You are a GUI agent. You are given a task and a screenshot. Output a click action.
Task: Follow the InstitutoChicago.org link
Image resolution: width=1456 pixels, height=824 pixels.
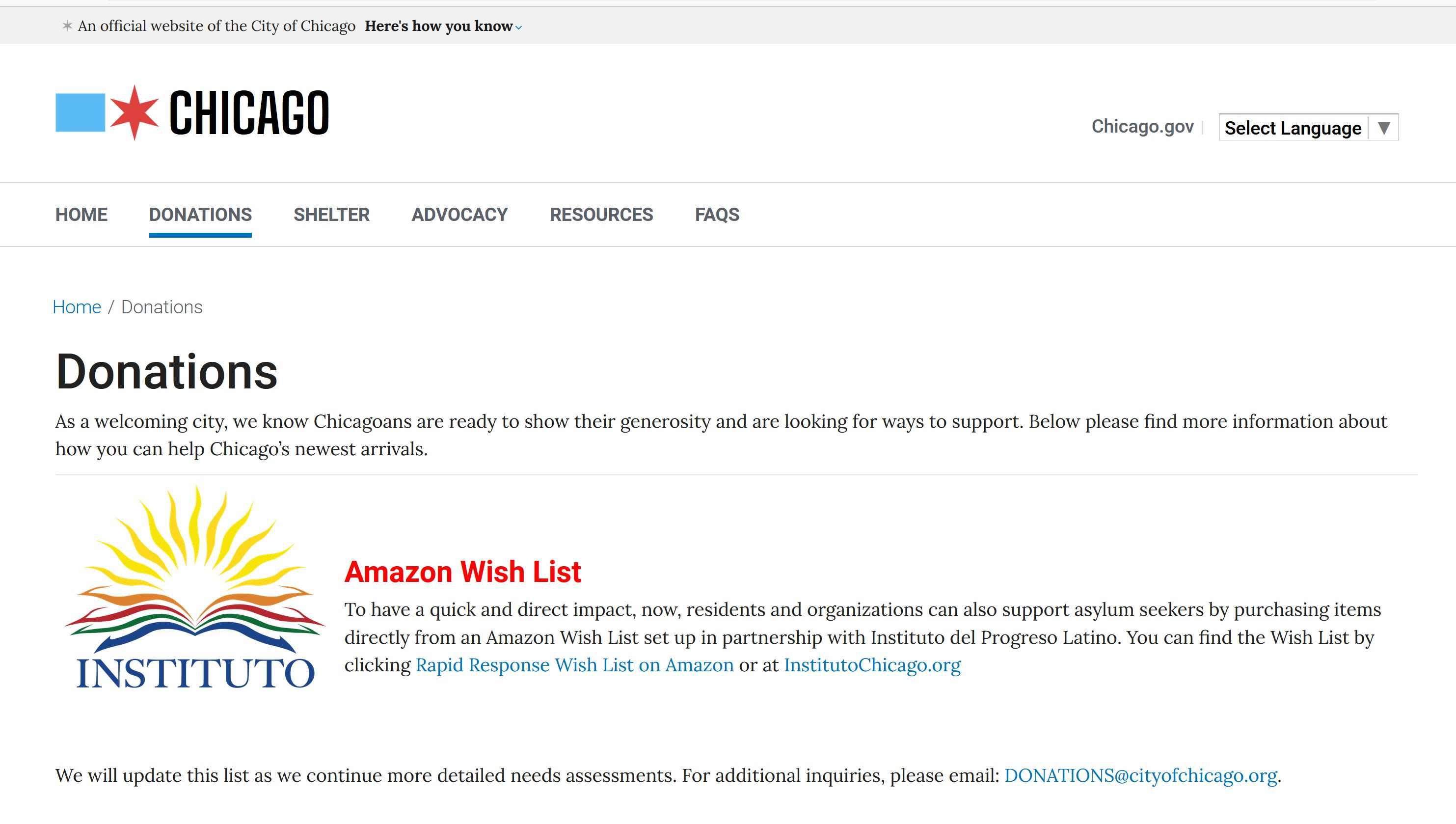(x=872, y=665)
